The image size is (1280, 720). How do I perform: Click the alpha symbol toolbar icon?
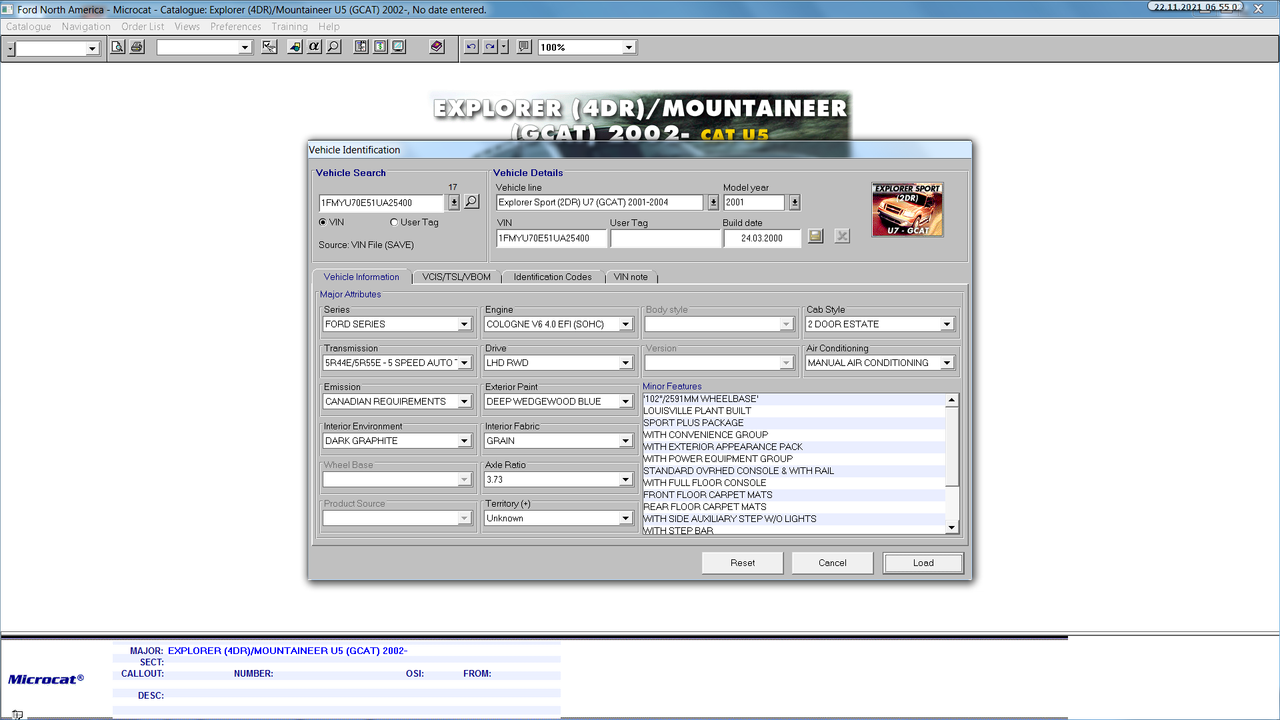(314, 47)
